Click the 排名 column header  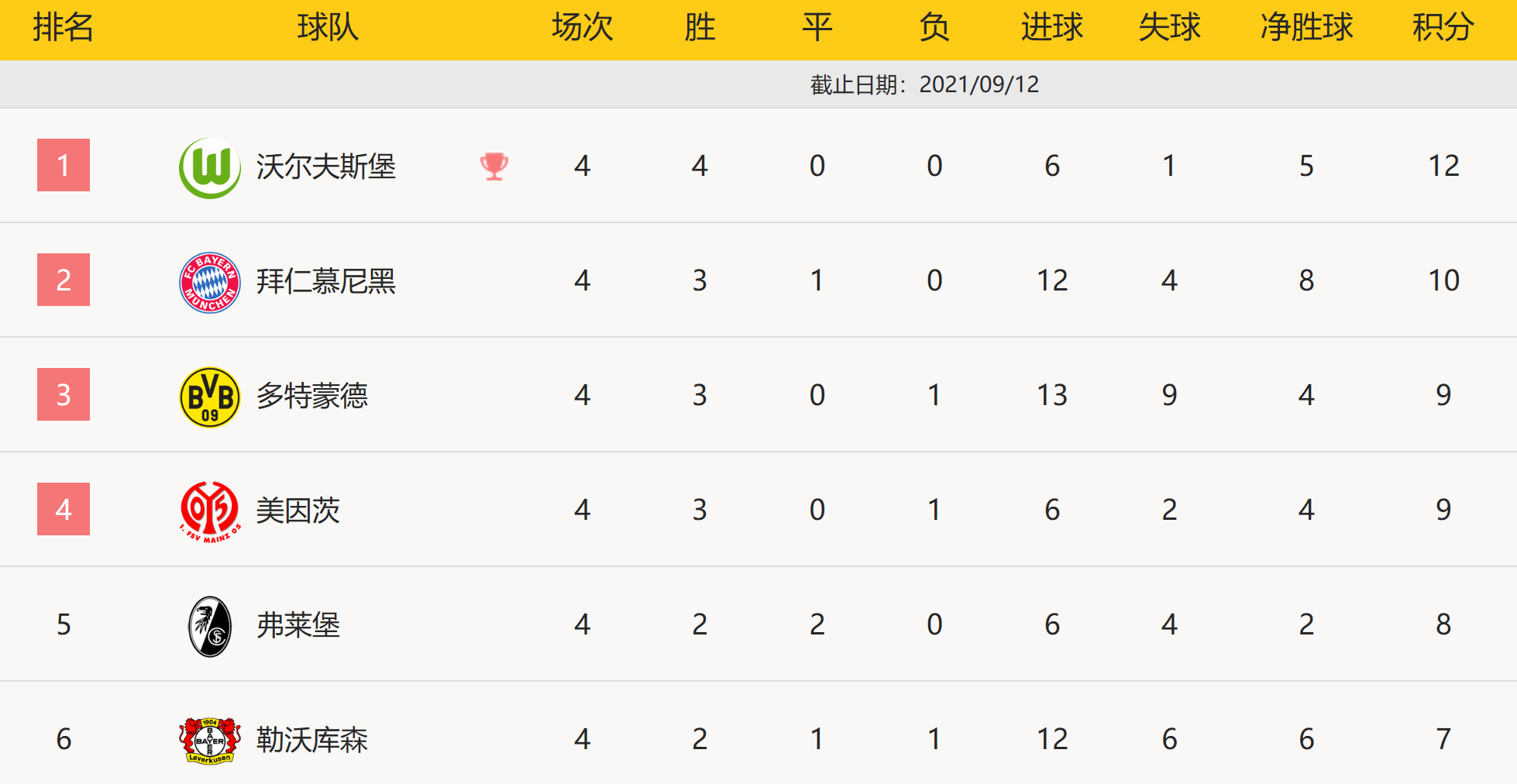(63, 28)
